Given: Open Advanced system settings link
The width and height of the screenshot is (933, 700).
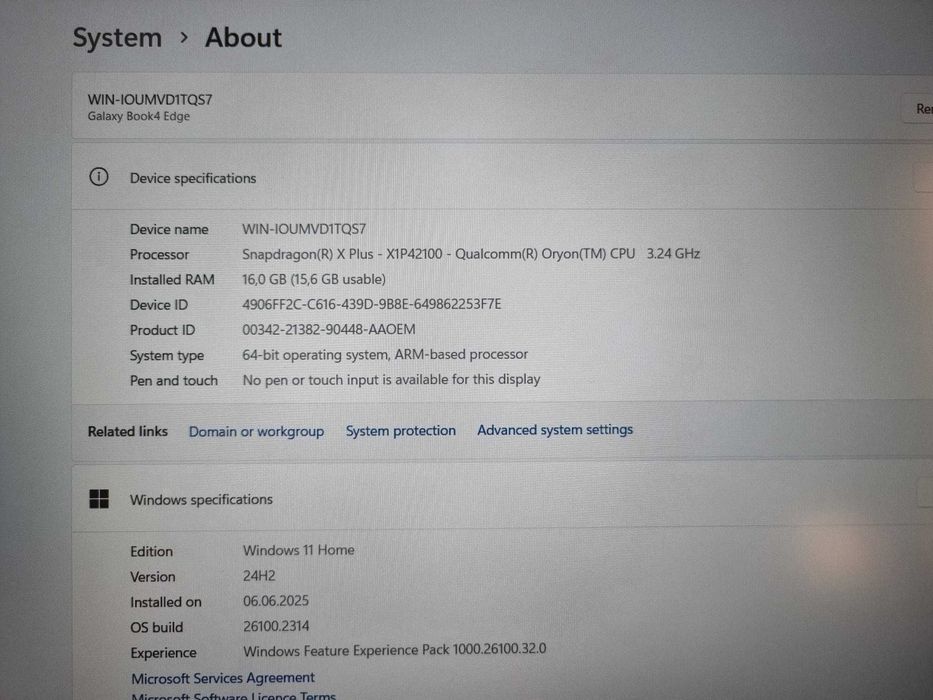Looking at the screenshot, I should pyautogui.click(x=555, y=429).
